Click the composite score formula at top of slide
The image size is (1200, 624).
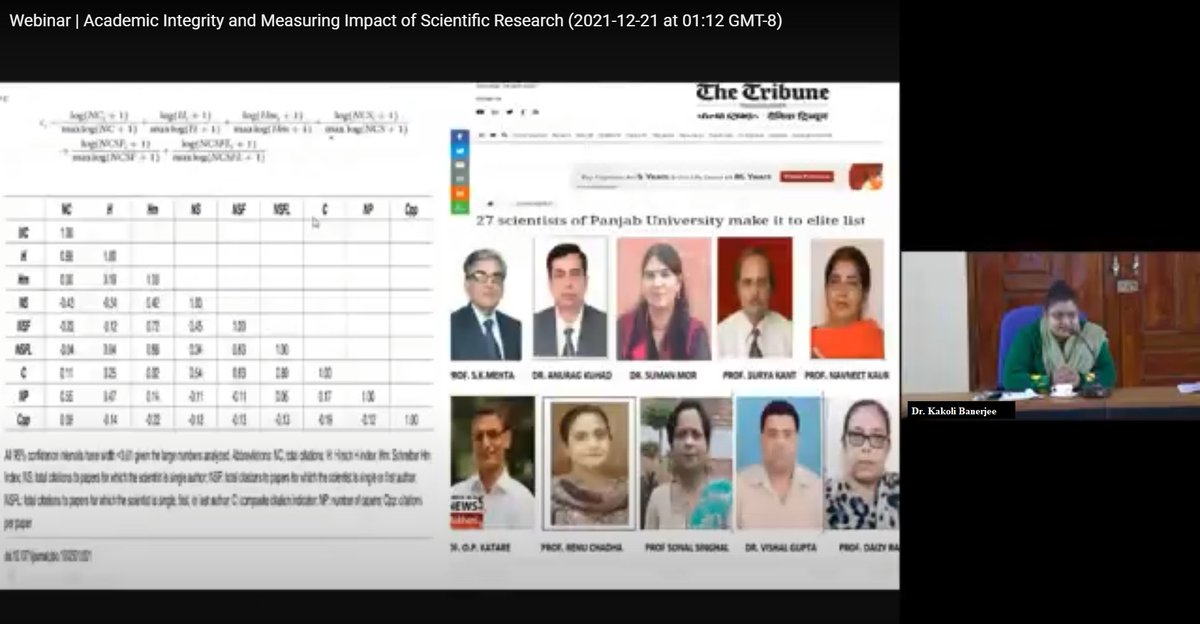222,136
